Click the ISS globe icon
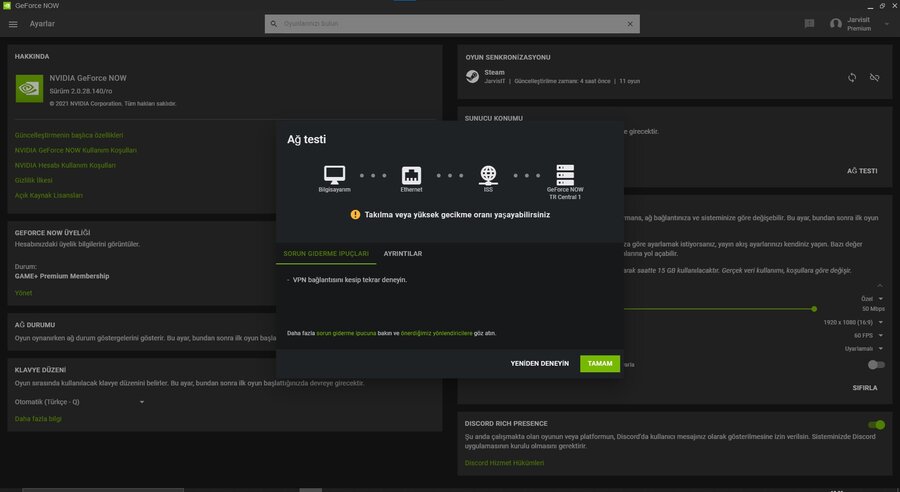The image size is (900, 492). tap(488, 175)
